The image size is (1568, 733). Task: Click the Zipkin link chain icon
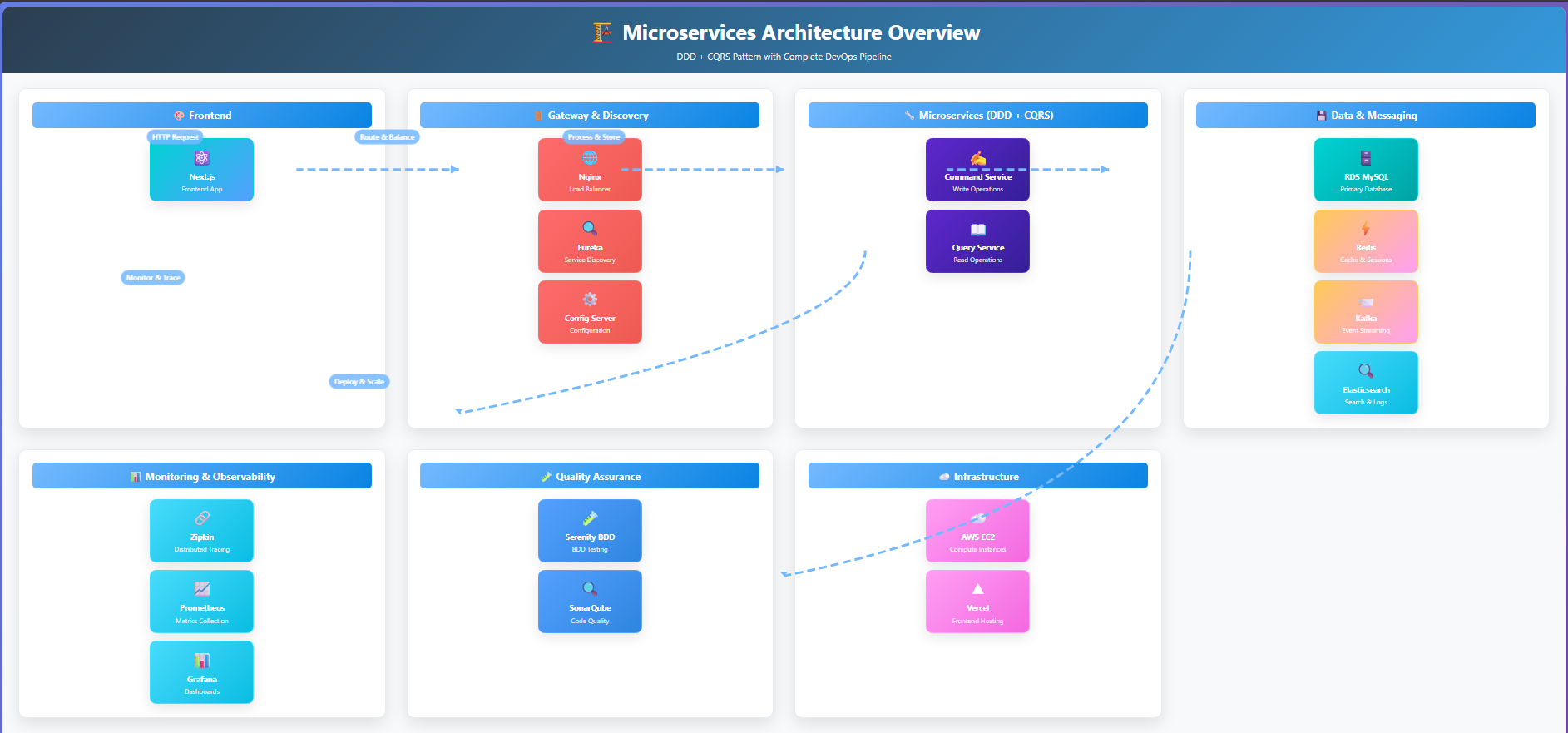(201, 518)
